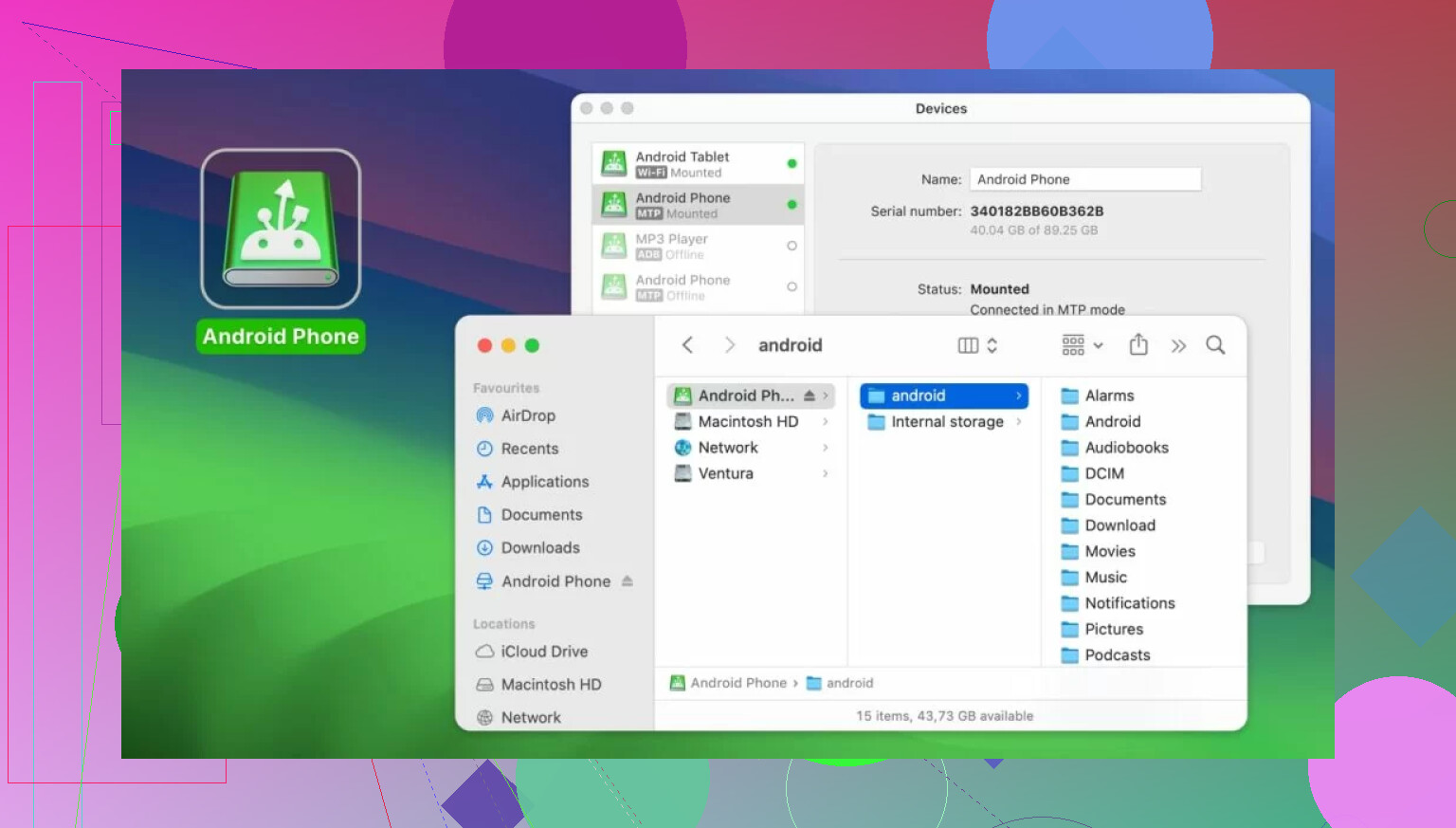Open the Podcasts folder
Screen dimensions: 1456x828
(1105, 654)
